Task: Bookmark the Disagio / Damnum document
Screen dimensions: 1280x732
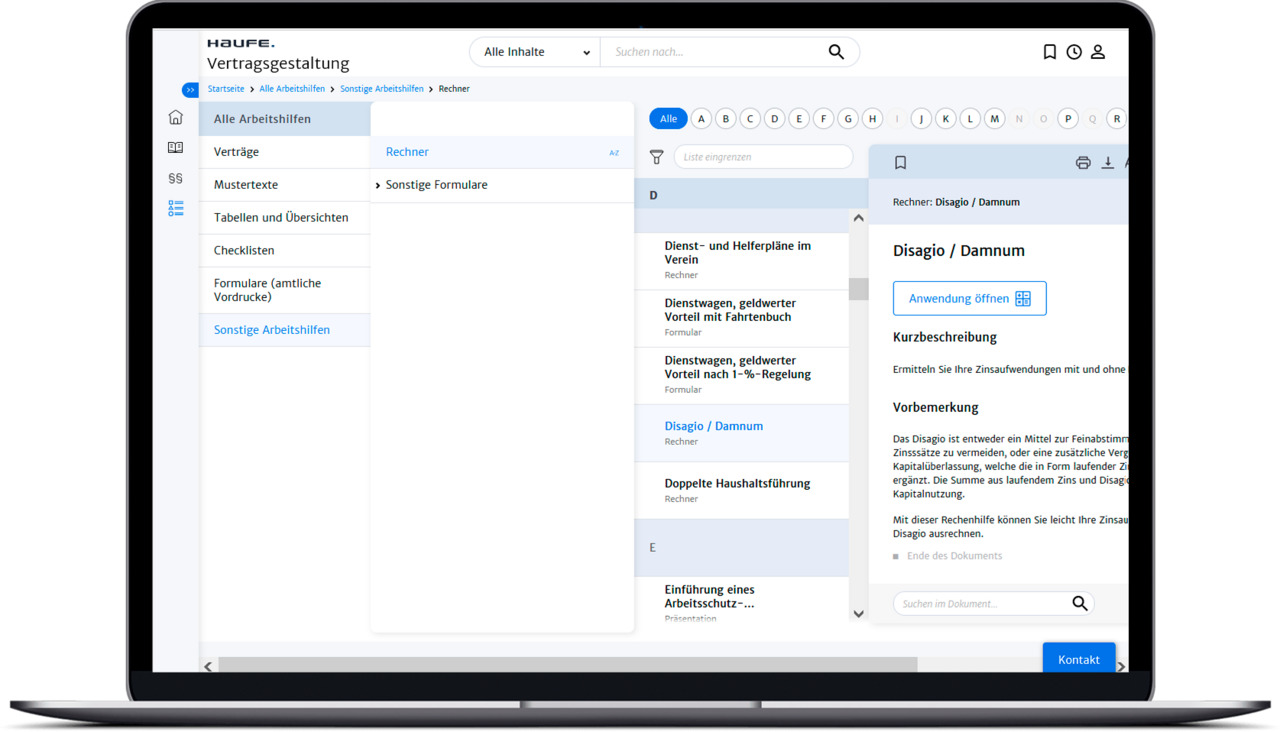Action: pyautogui.click(x=900, y=162)
